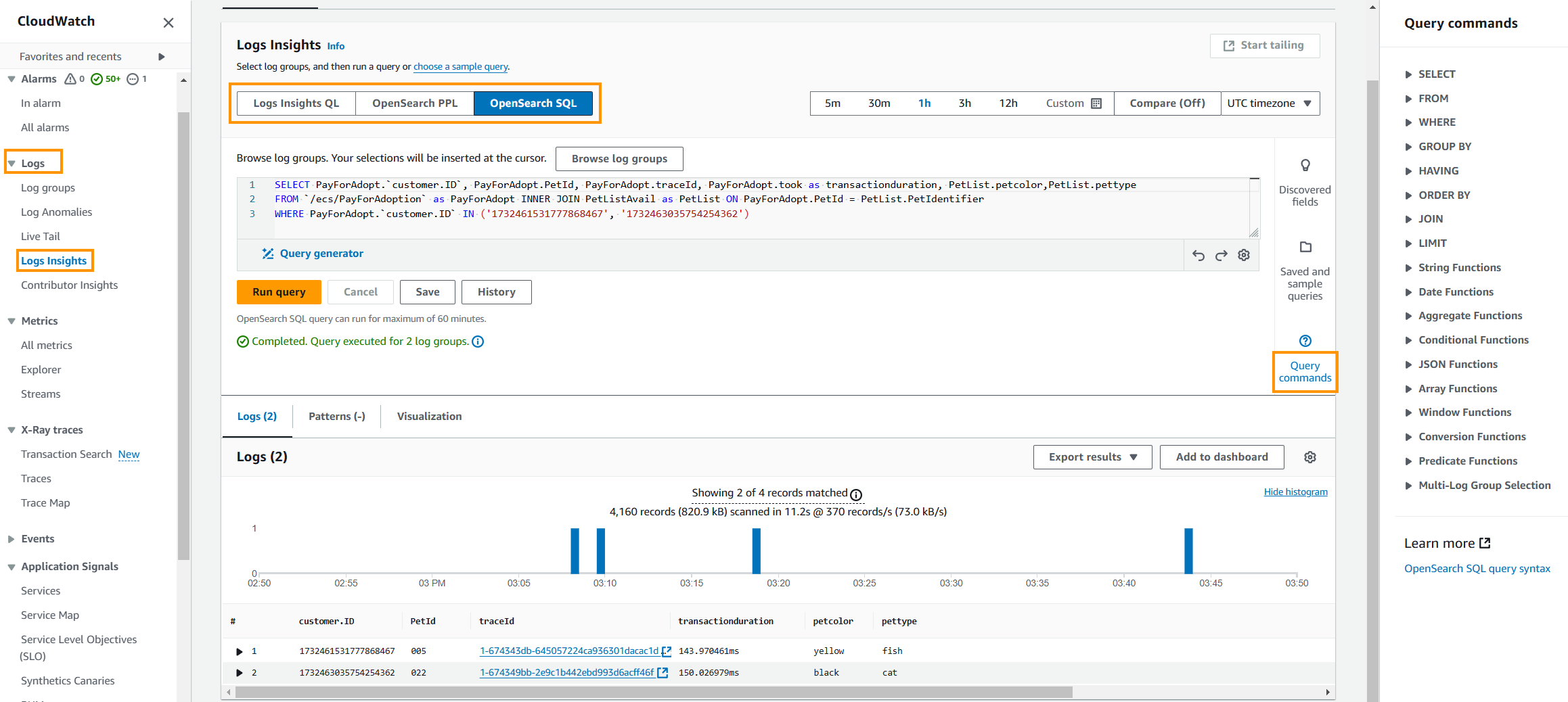Open the UTC timezone dropdown

(1270, 103)
